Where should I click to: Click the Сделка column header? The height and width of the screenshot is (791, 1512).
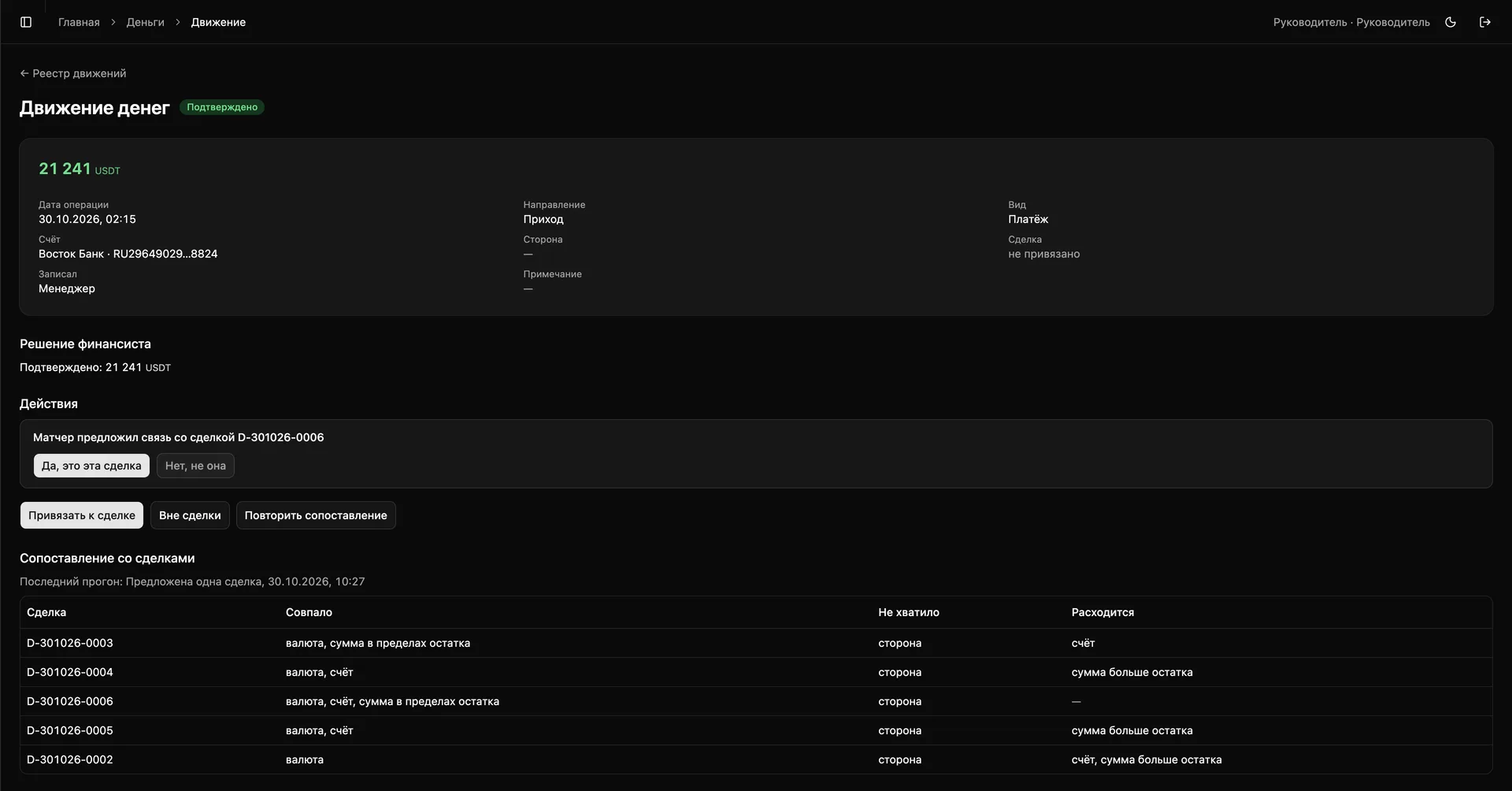click(46, 612)
